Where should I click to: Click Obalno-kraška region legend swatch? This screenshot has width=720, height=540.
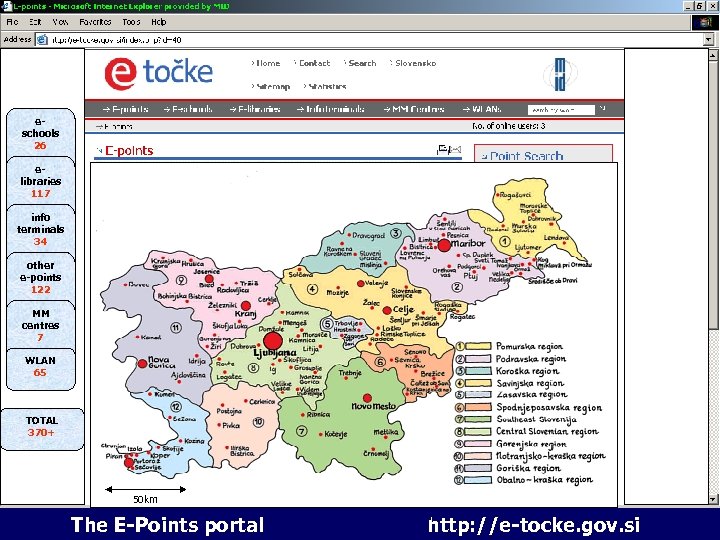click(x=478, y=480)
